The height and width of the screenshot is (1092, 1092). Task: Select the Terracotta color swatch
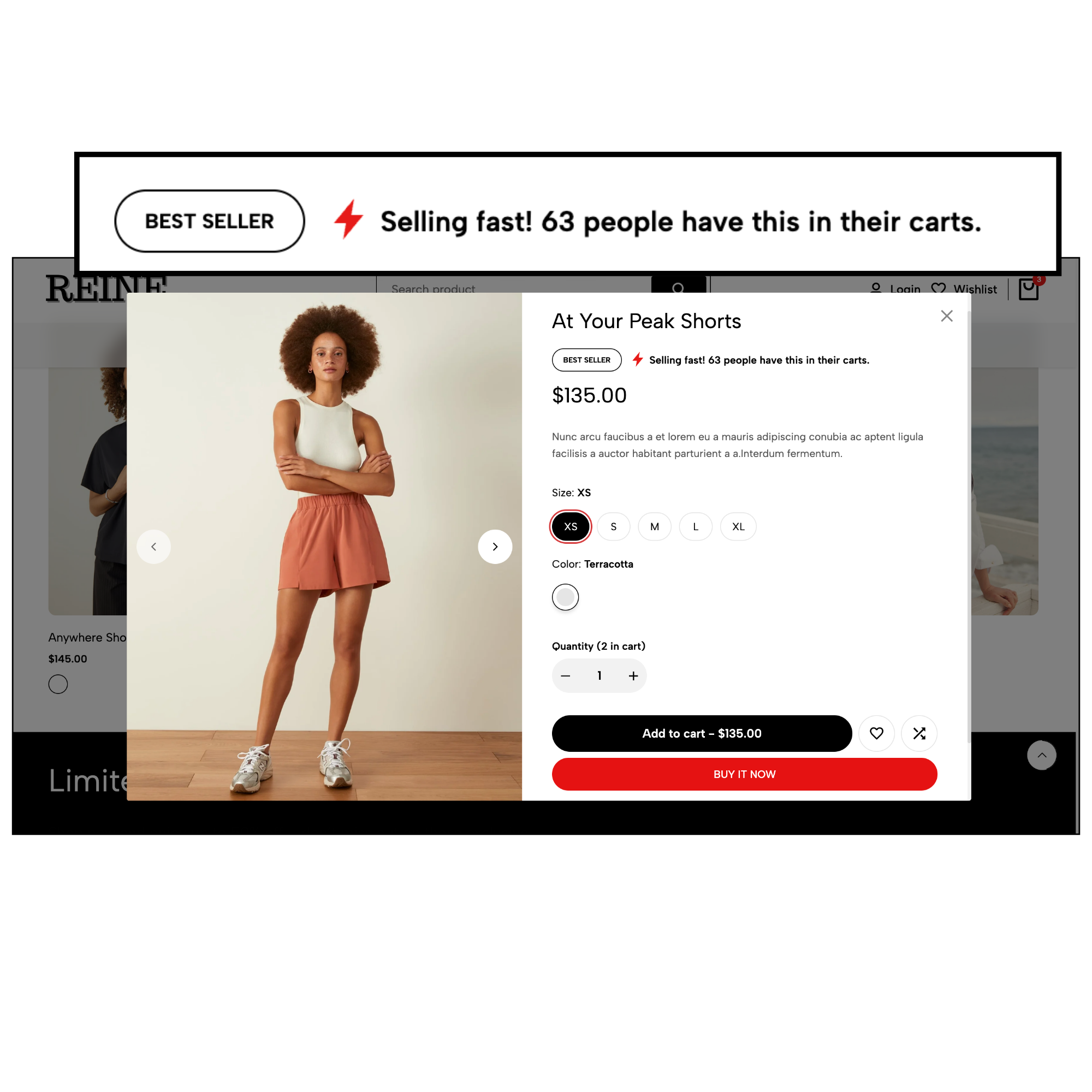pos(565,597)
